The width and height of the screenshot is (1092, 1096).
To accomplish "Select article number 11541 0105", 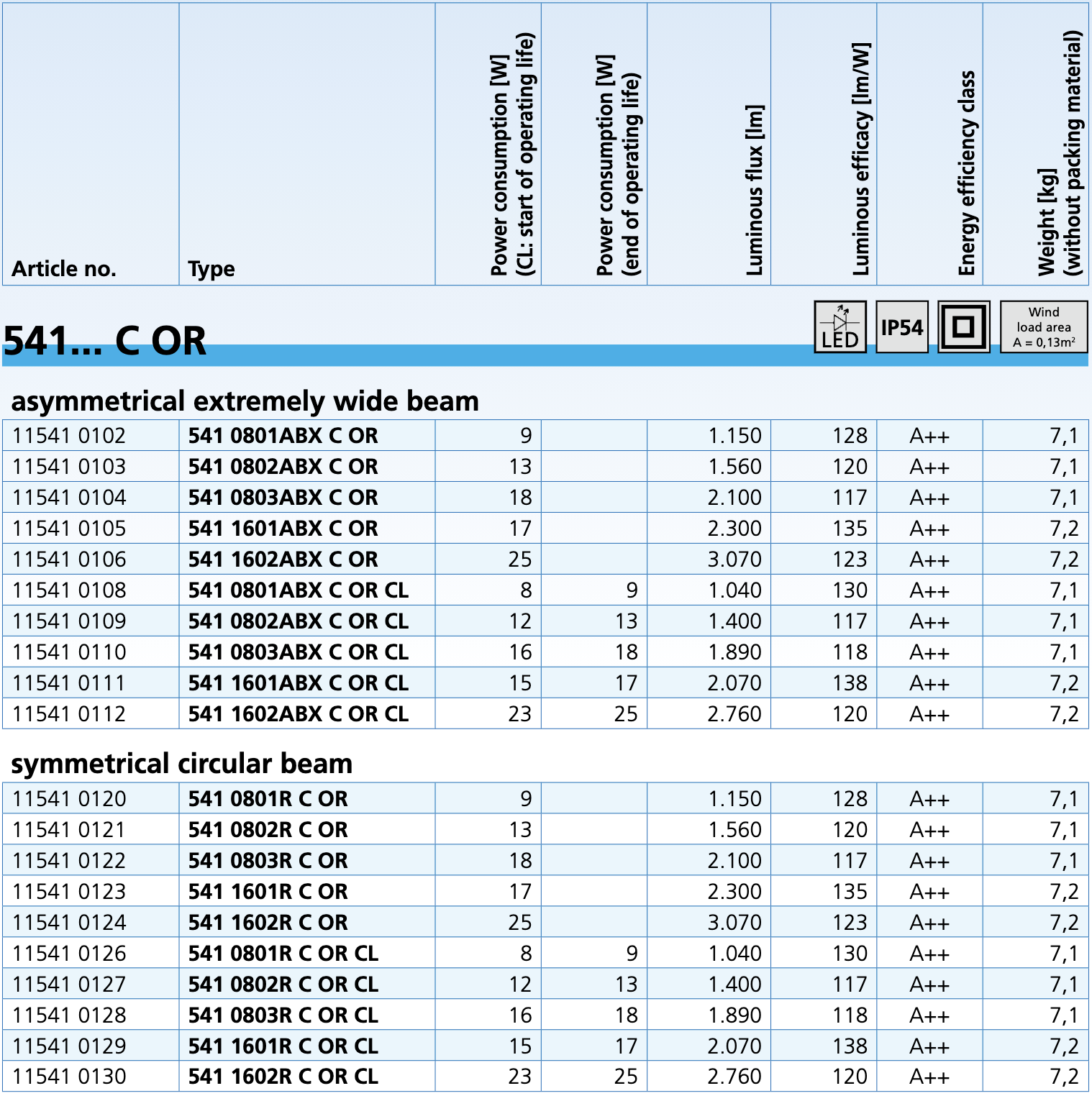I will [x=69, y=529].
